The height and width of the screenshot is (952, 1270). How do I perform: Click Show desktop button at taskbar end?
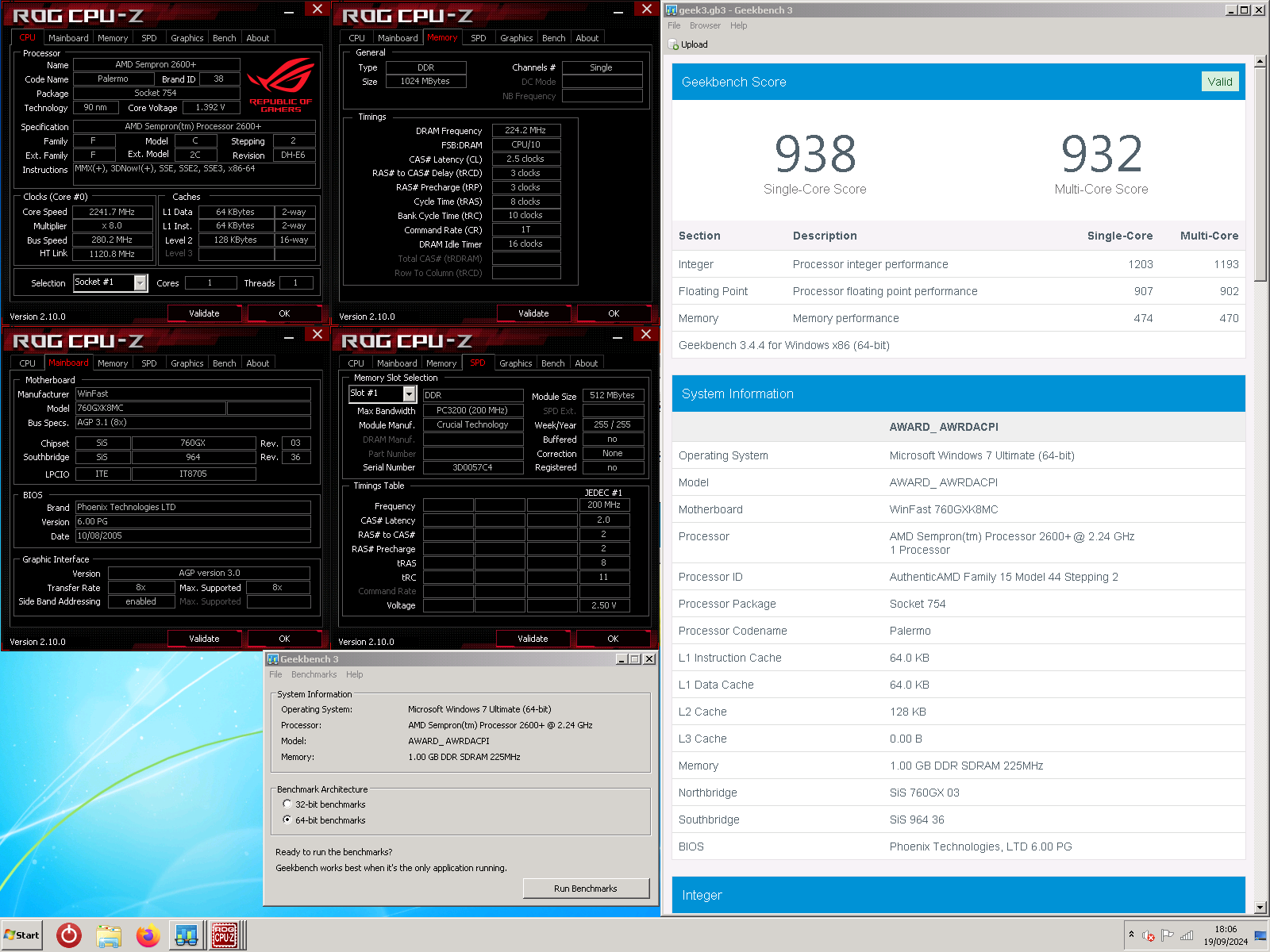(x=1260, y=935)
